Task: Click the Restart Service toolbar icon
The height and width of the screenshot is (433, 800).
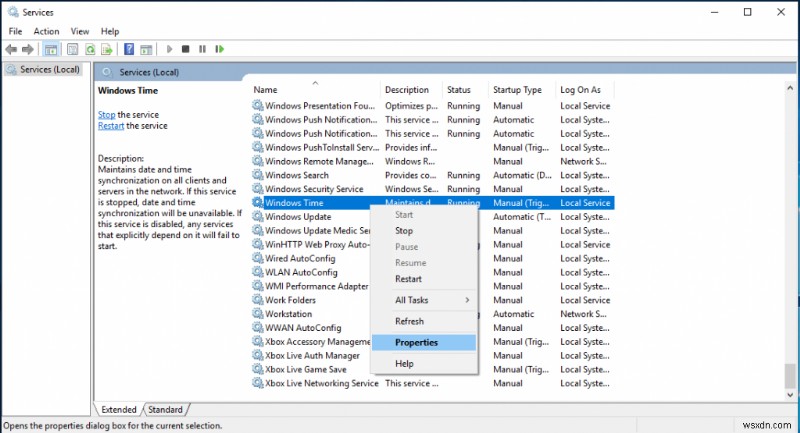Action: point(219,49)
